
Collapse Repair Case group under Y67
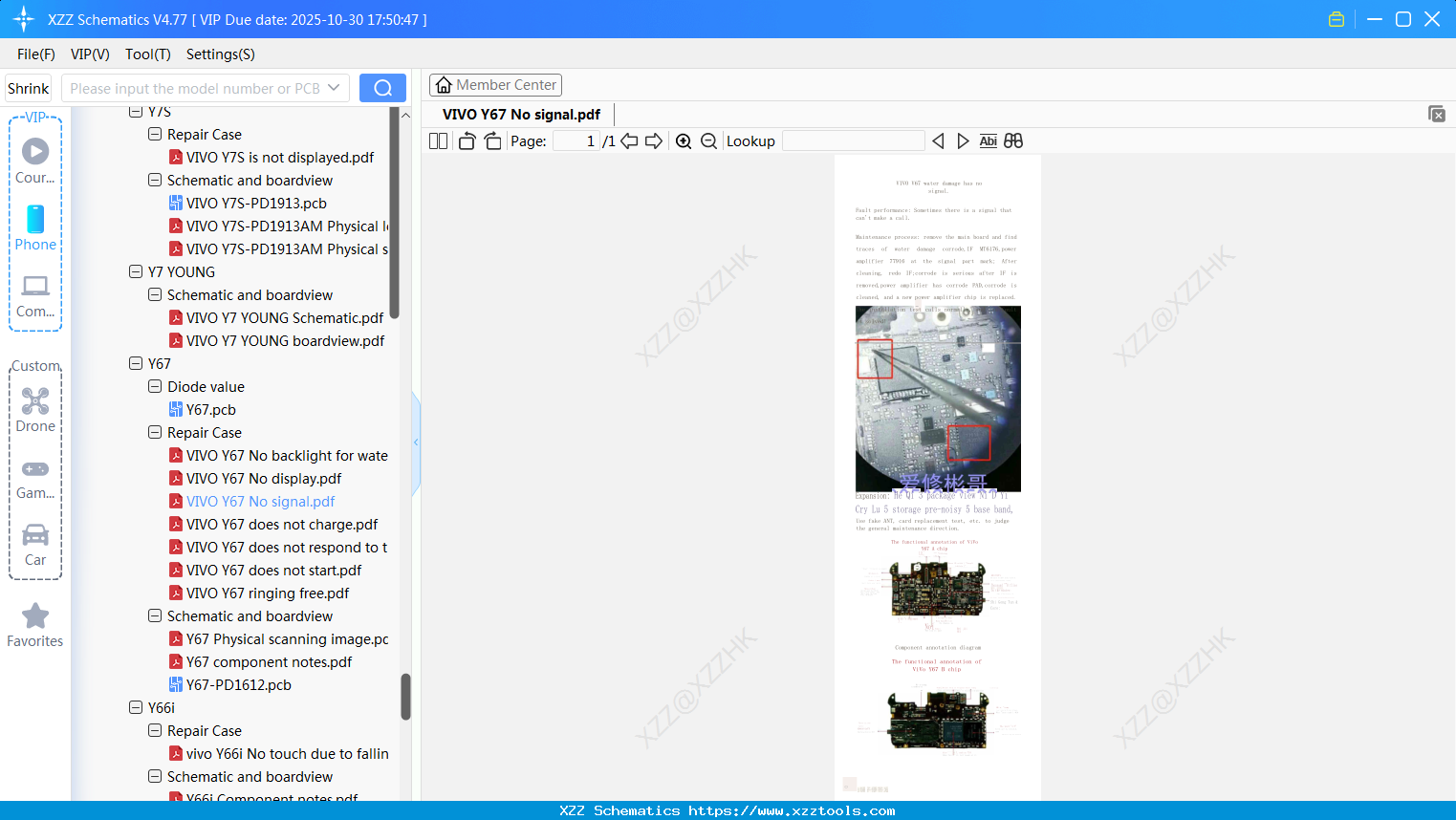pyautogui.click(x=155, y=432)
